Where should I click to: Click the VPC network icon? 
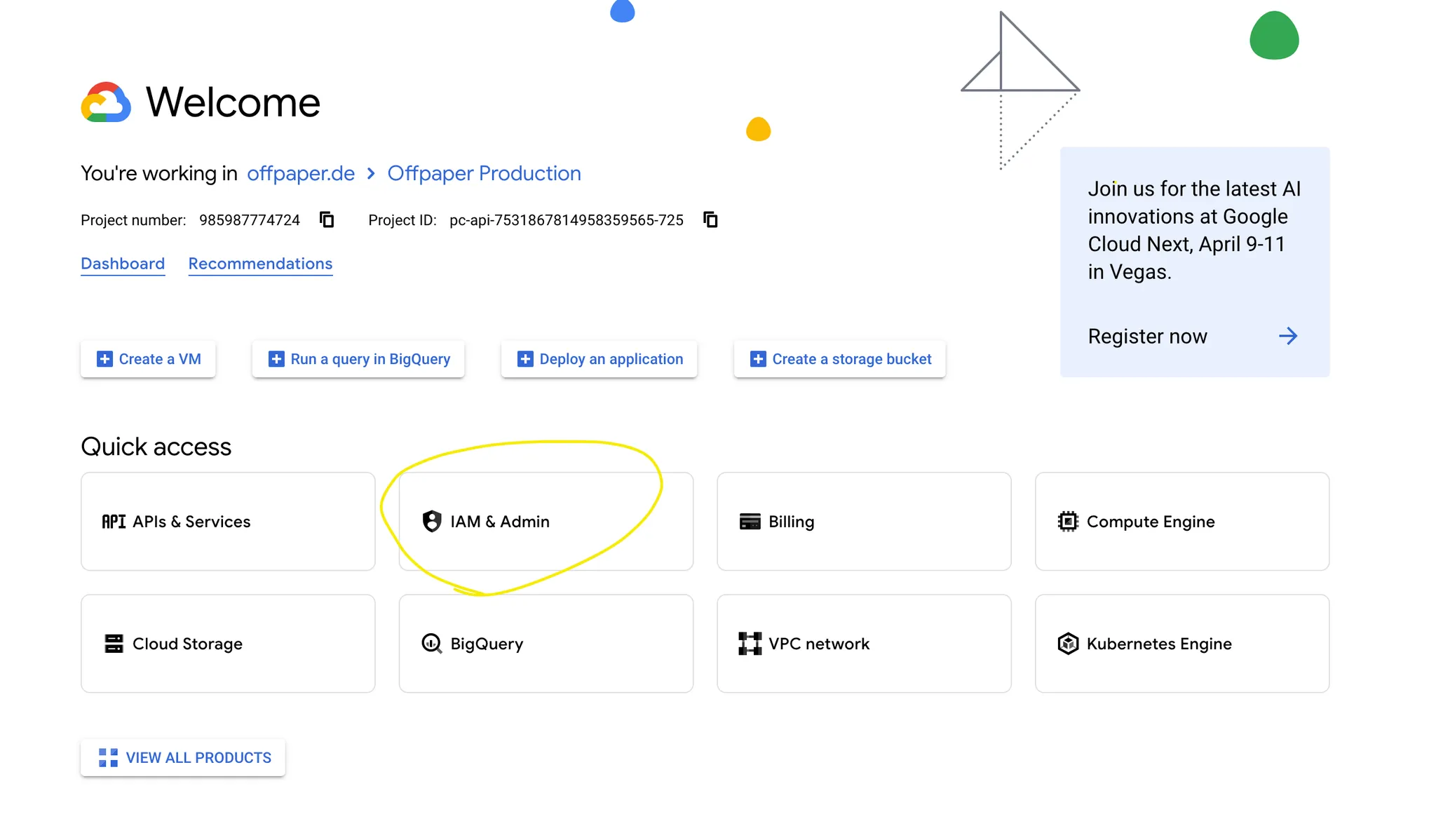[x=750, y=643]
